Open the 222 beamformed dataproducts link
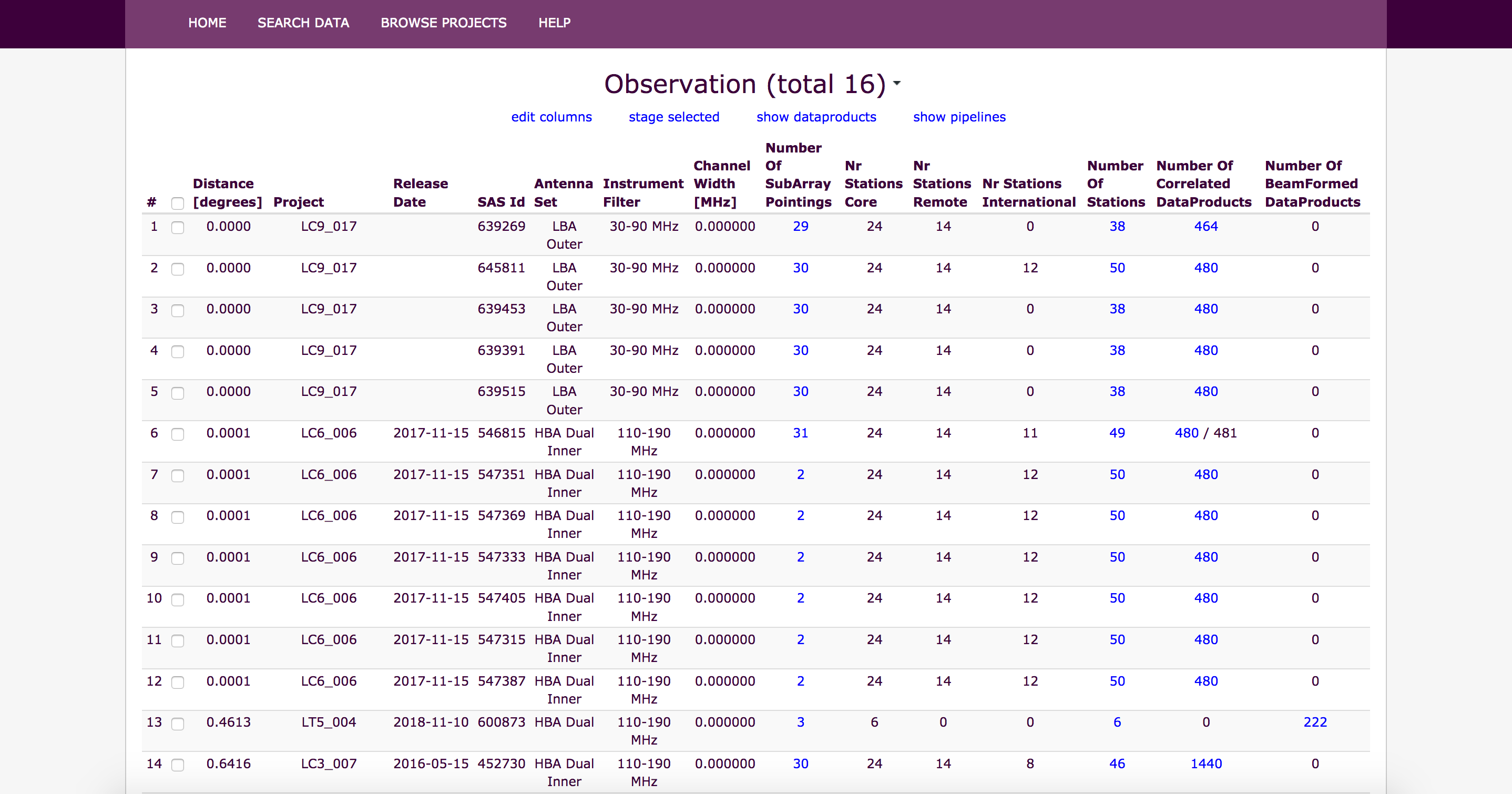Screen dimensions: 1512x794 (1315, 722)
